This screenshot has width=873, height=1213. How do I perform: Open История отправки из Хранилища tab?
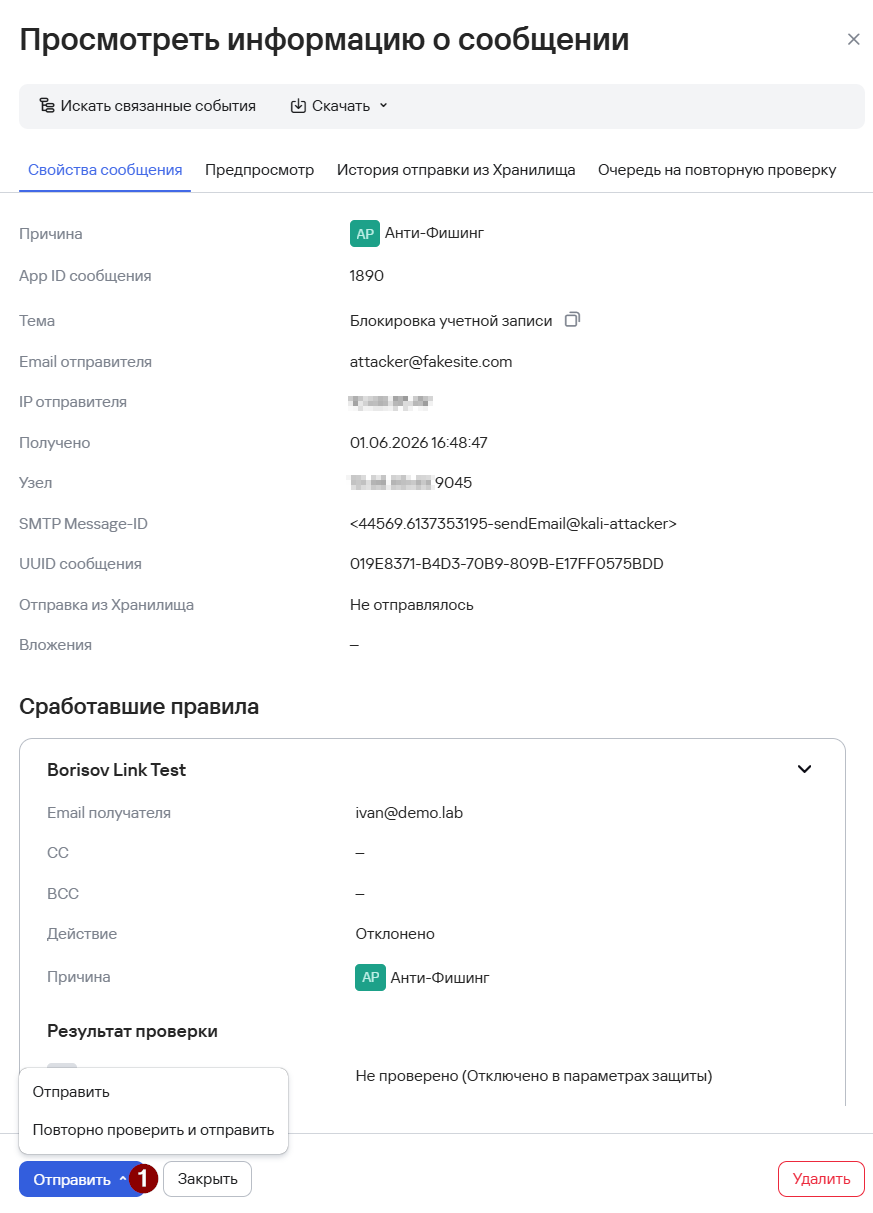tap(456, 170)
